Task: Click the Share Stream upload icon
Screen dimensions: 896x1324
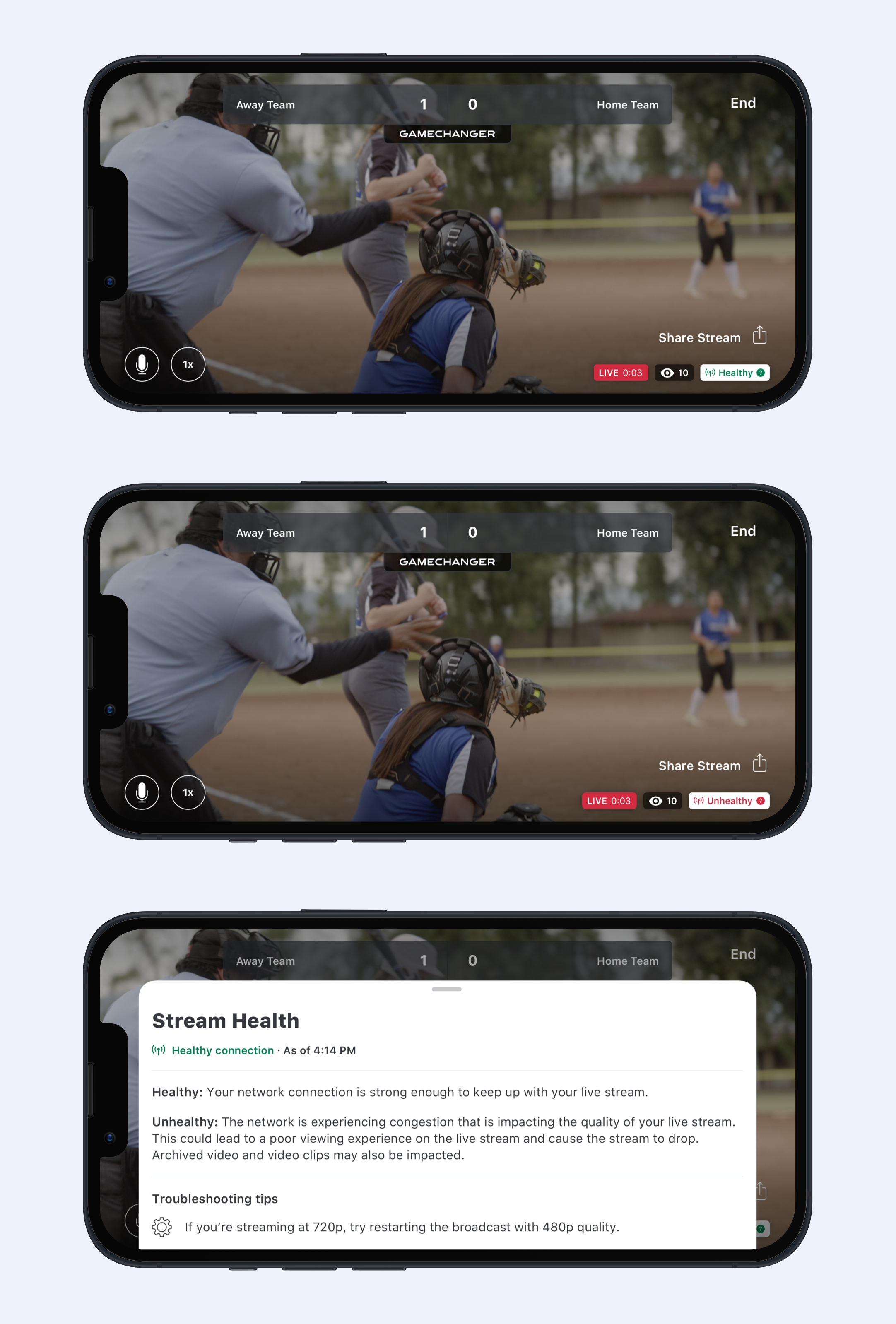Action: coord(761,336)
